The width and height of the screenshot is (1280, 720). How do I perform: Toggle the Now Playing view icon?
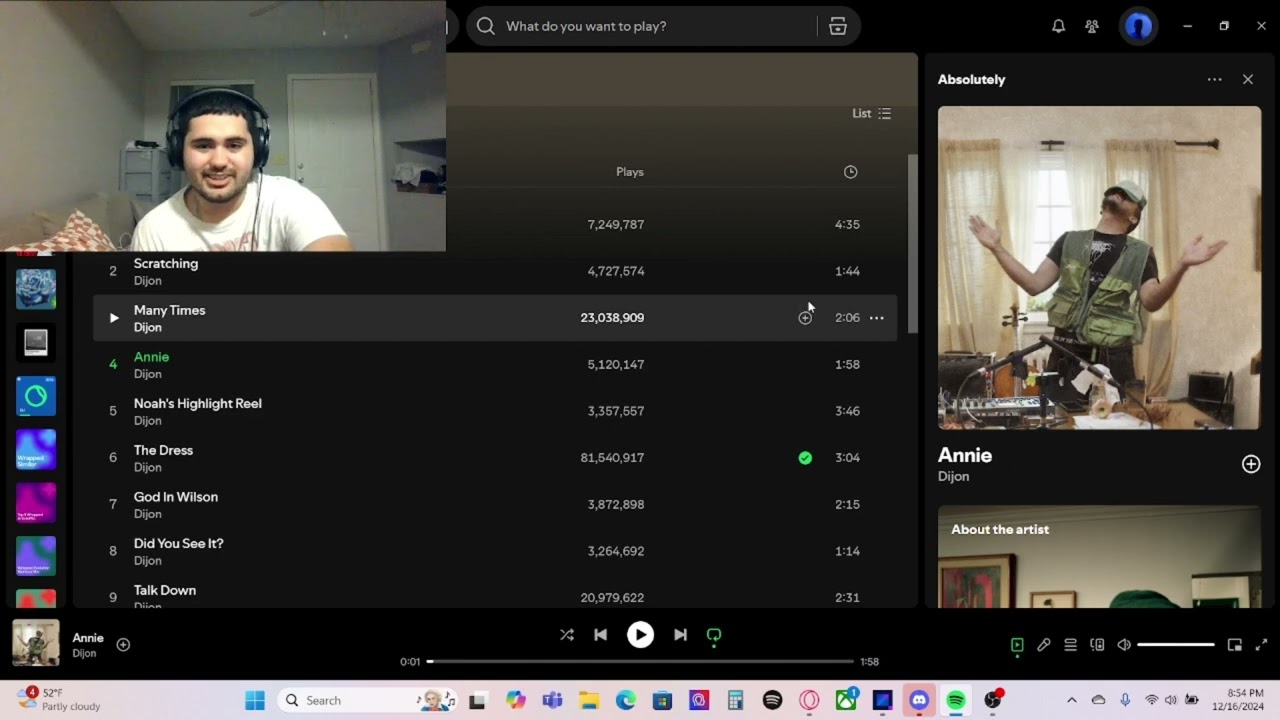coord(1017,645)
